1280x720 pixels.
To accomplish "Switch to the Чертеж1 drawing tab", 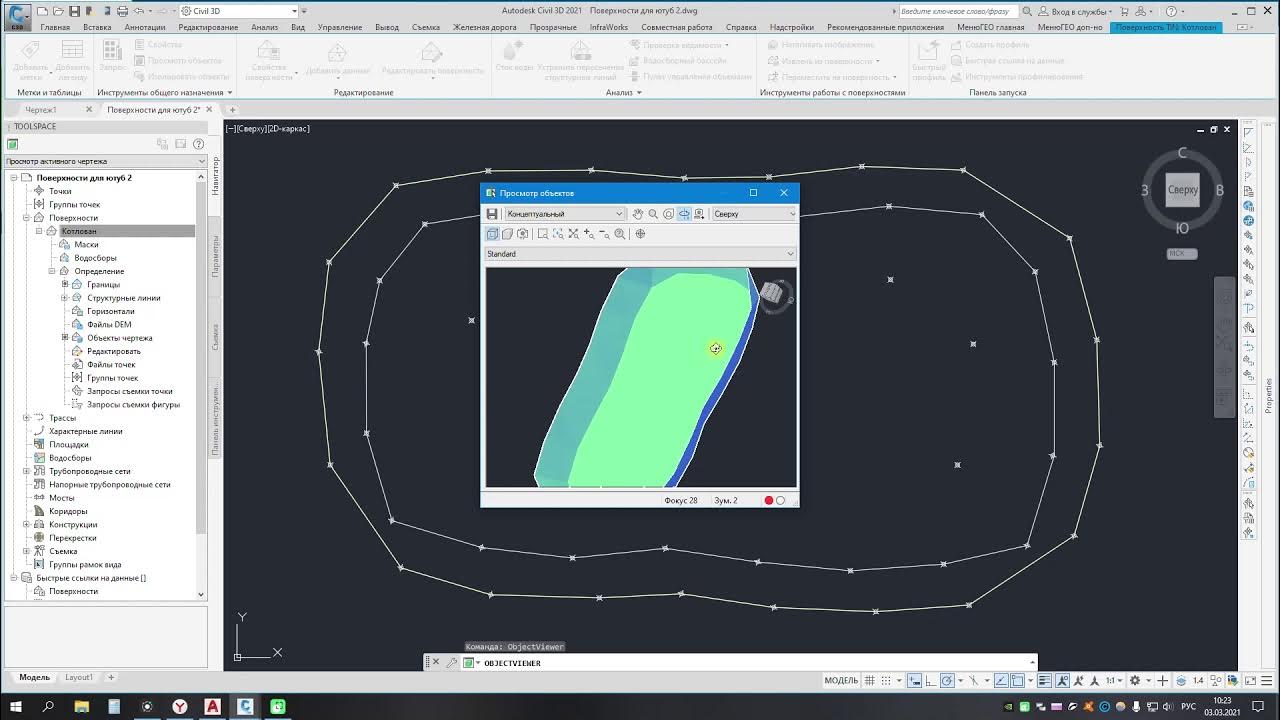I will click(x=41, y=109).
